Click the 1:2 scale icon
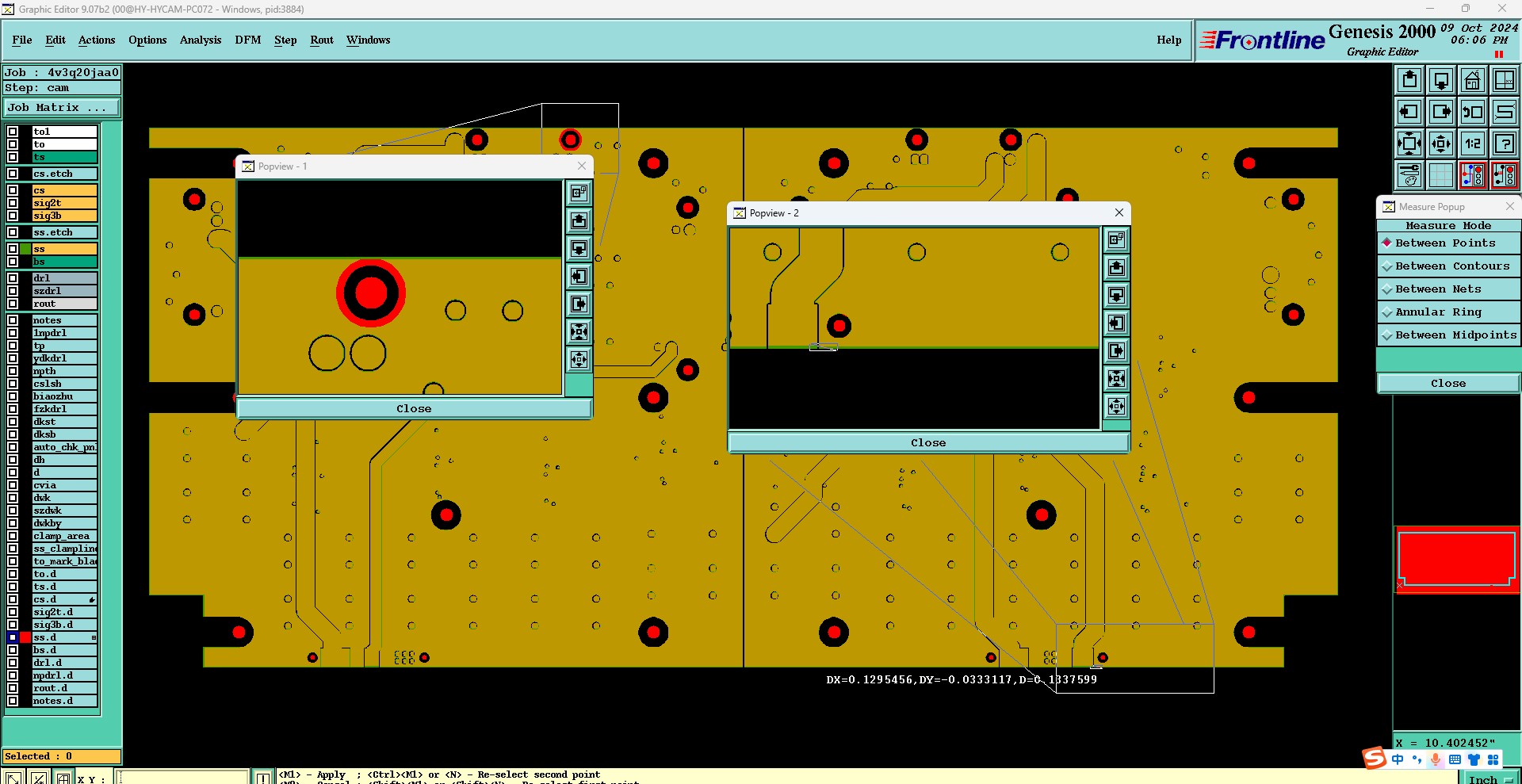 [1473, 143]
